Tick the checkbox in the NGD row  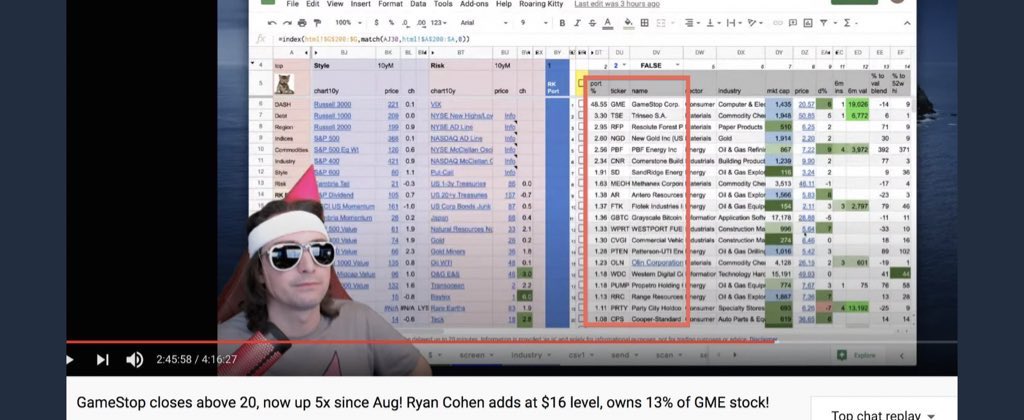click(581, 138)
